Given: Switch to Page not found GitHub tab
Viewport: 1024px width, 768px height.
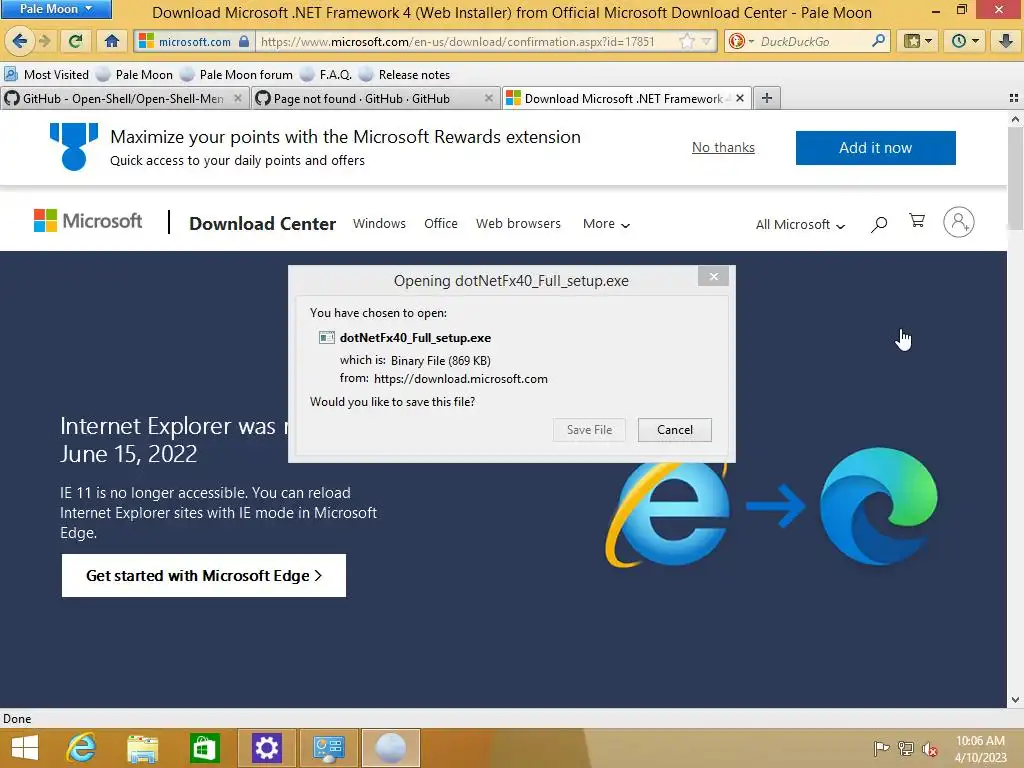Looking at the screenshot, I should [x=362, y=99].
